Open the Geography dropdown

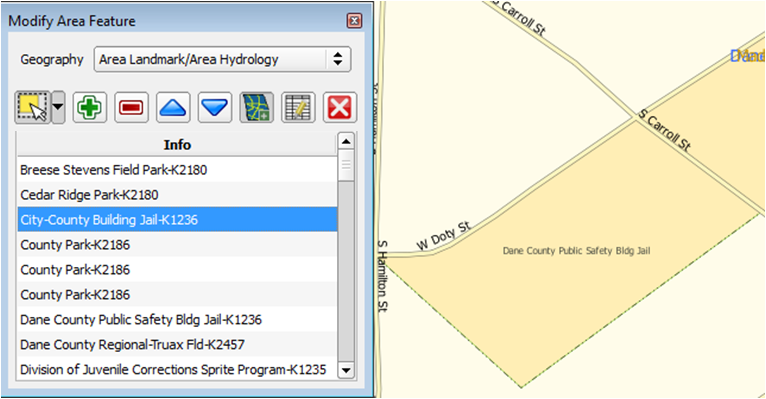222,59
